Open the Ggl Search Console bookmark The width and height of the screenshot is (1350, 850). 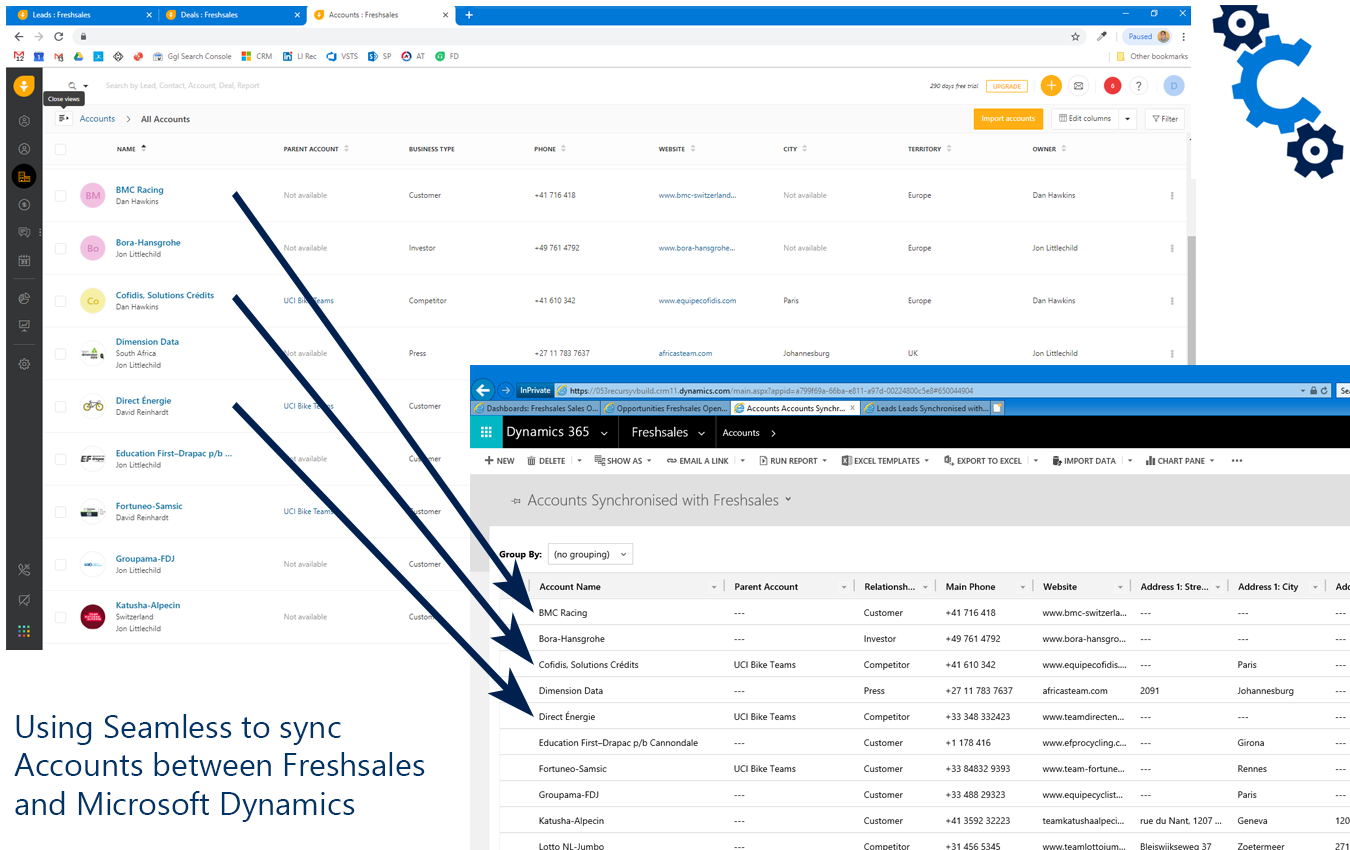pyautogui.click(x=192, y=56)
